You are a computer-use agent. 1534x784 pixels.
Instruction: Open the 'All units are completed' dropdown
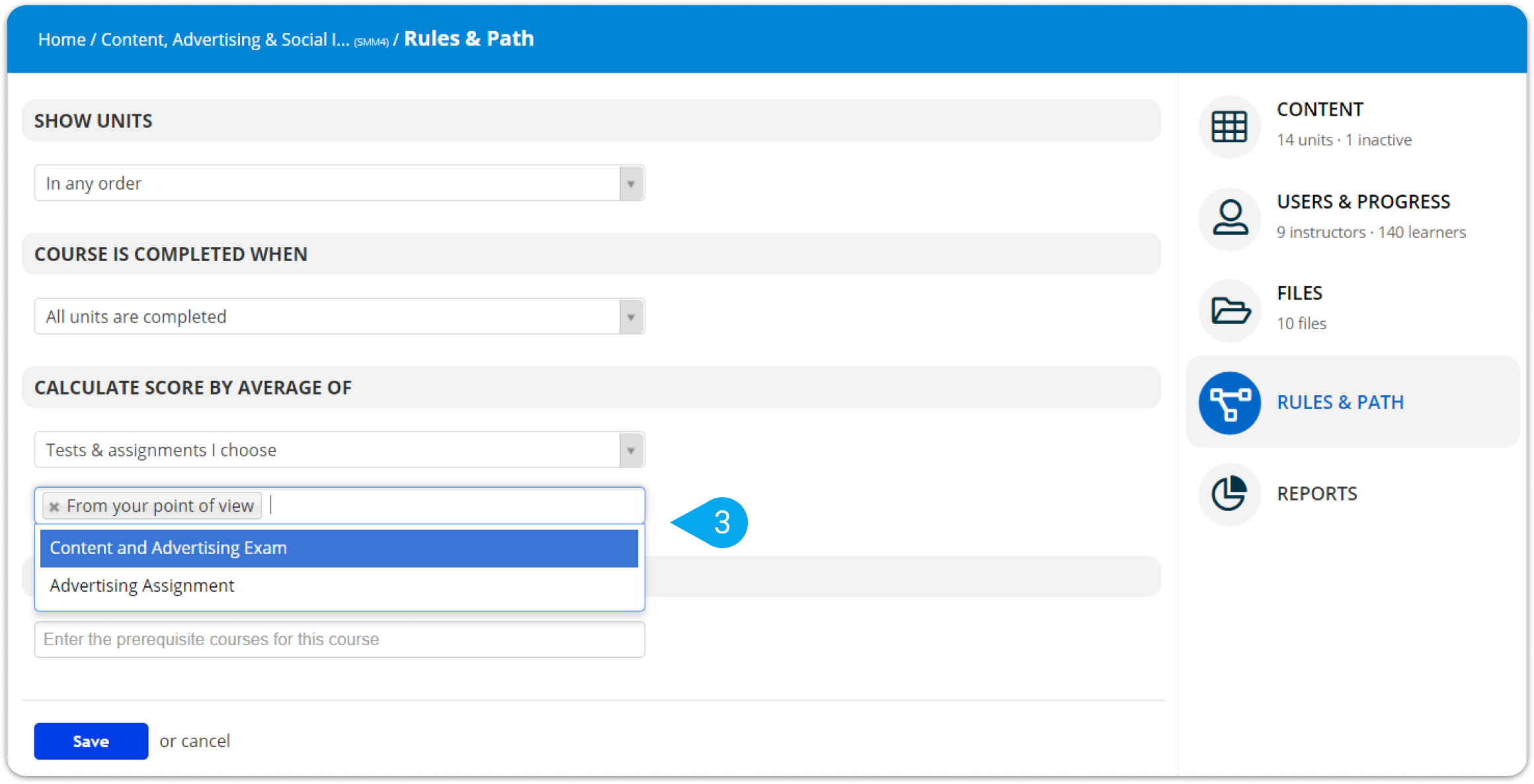click(339, 317)
